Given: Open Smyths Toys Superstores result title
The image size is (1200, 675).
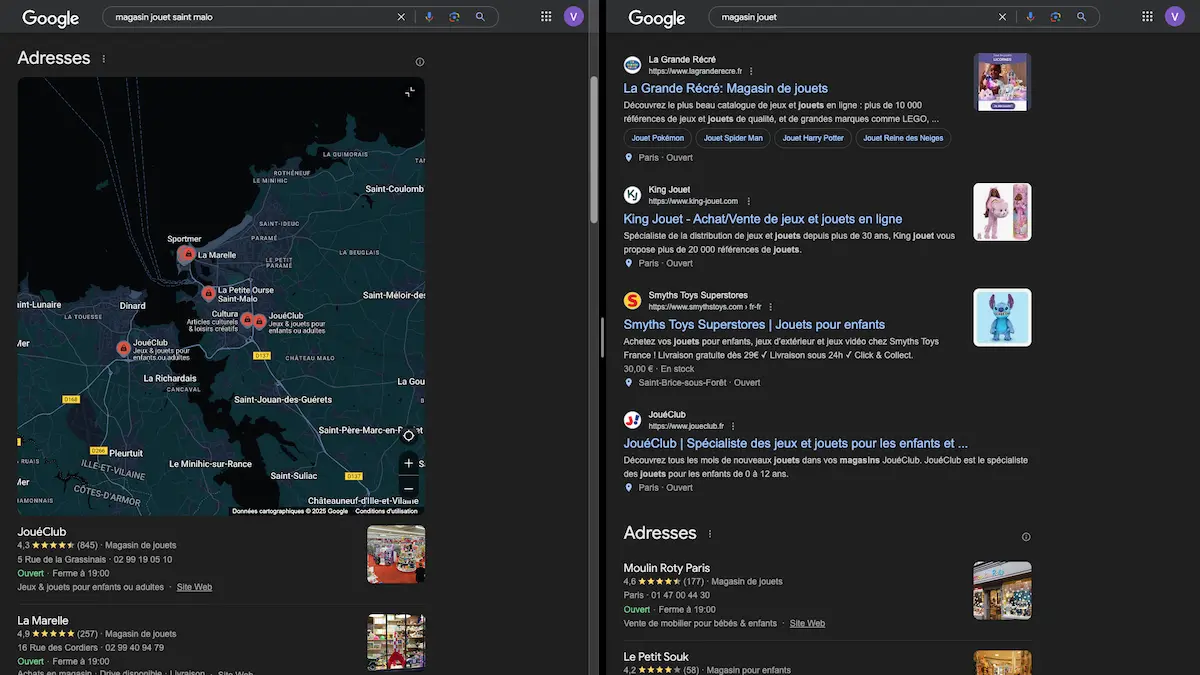Looking at the screenshot, I should tap(754, 324).
